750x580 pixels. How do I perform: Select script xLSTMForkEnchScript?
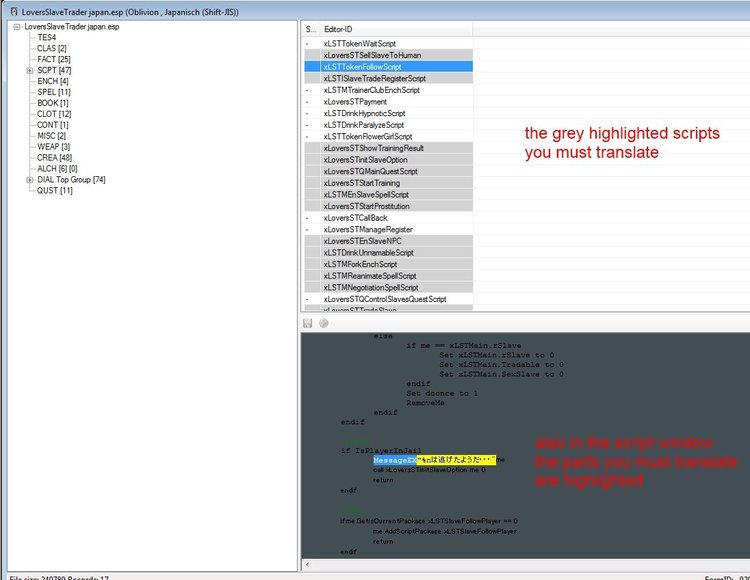[x=388, y=264]
